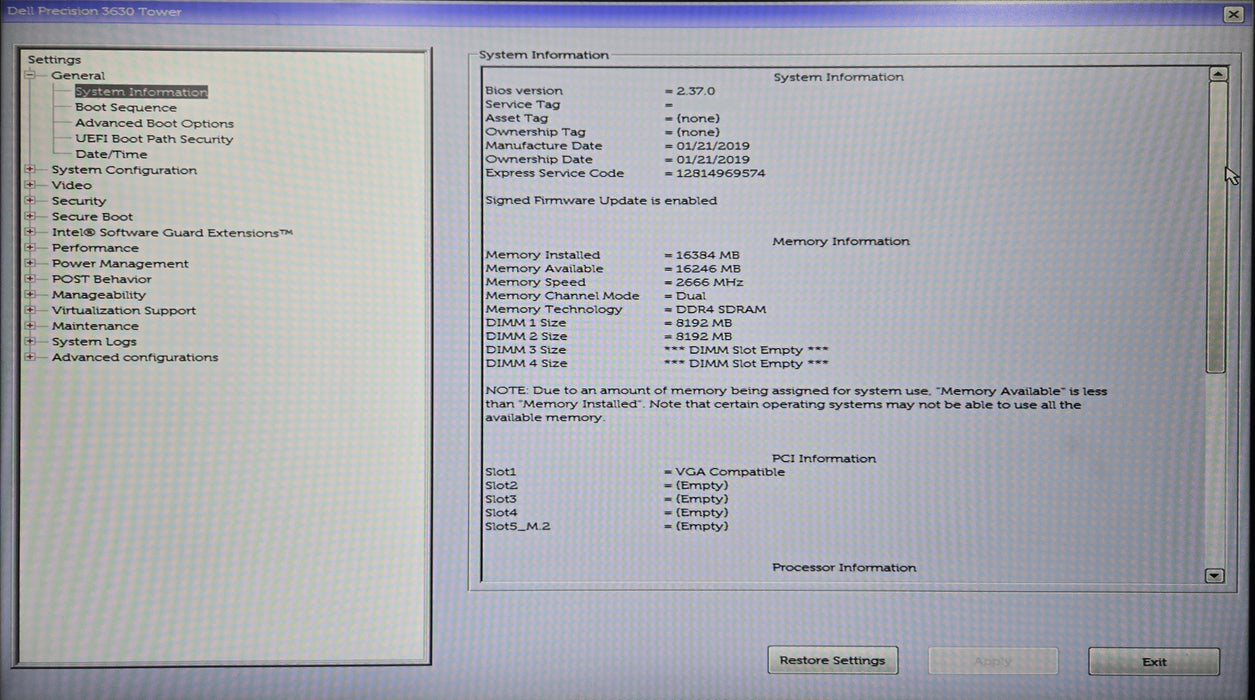Image resolution: width=1255 pixels, height=700 pixels.
Task: Click the grayed-out Apply button
Action: click(993, 661)
